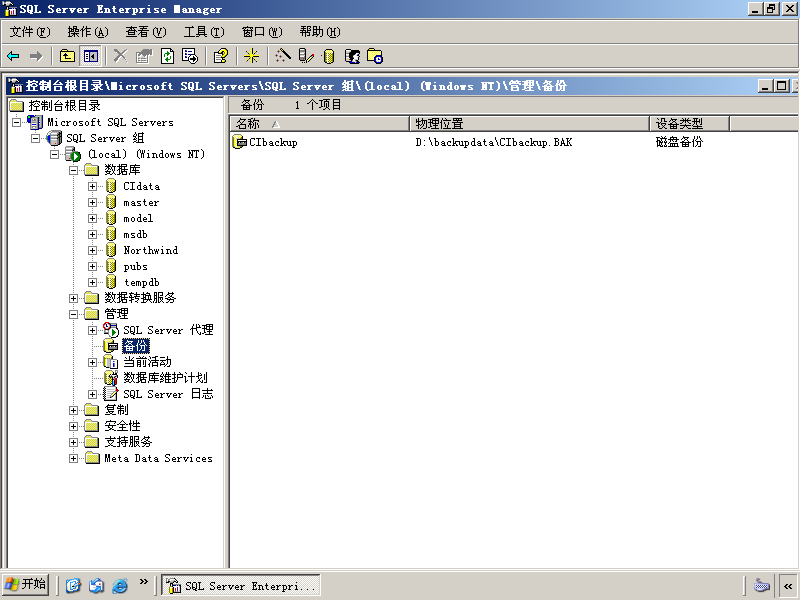The height and width of the screenshot is (600, 800).
Task: Click the 当前活动 icon
Action: click(x=111, y=362)
